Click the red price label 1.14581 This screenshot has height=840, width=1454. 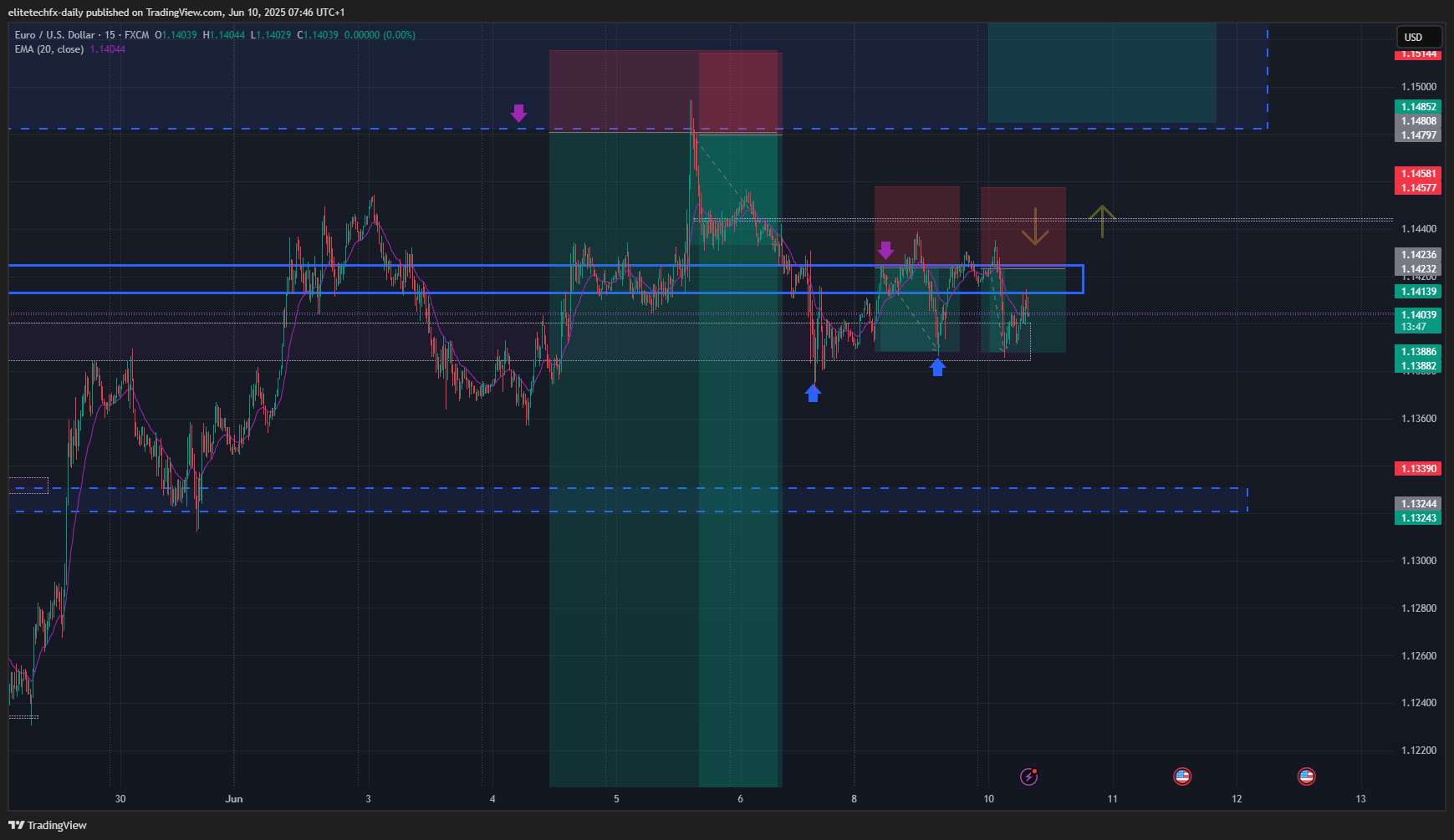pyautogui.click(x=1418, y=174)
